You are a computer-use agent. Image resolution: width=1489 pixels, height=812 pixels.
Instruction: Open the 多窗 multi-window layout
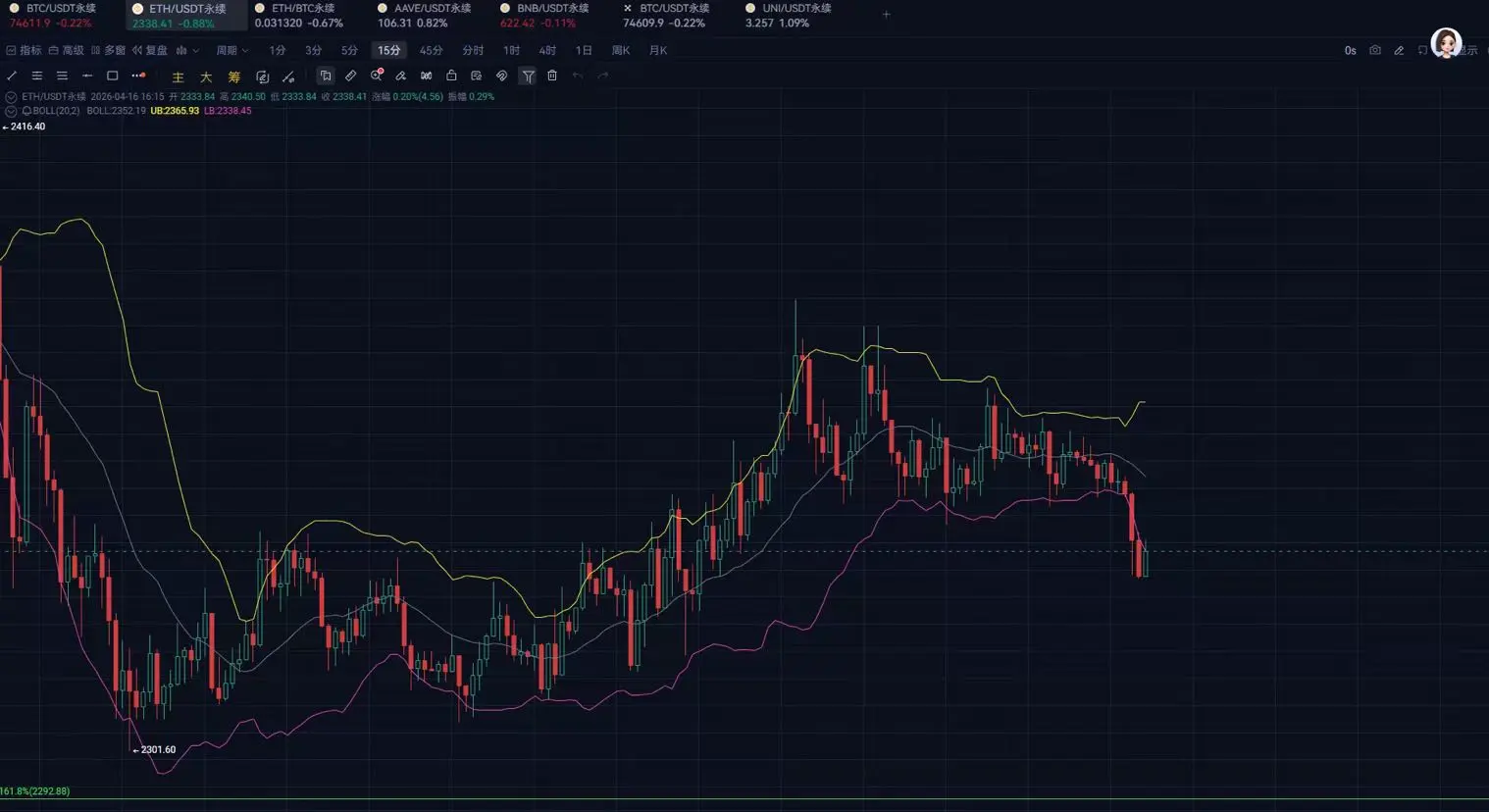click(x=108, y=50)
